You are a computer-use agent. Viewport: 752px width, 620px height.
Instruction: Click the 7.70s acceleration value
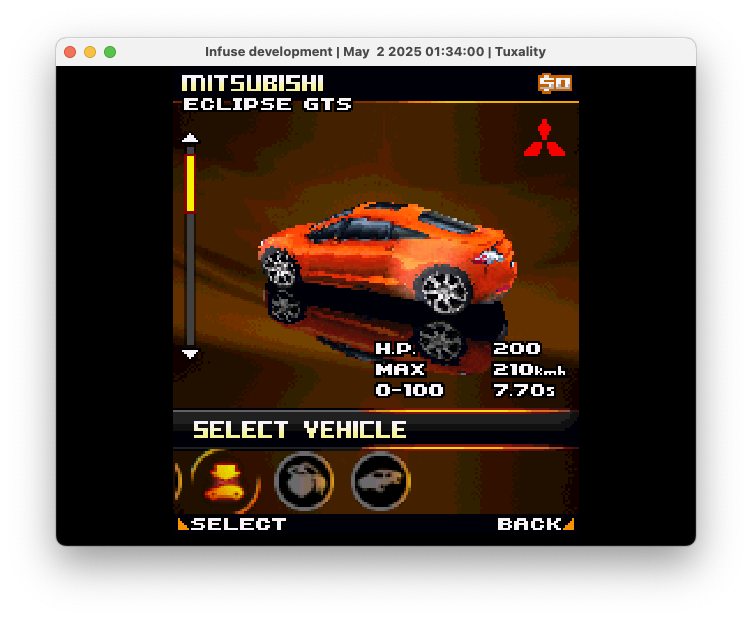point(524,390)
